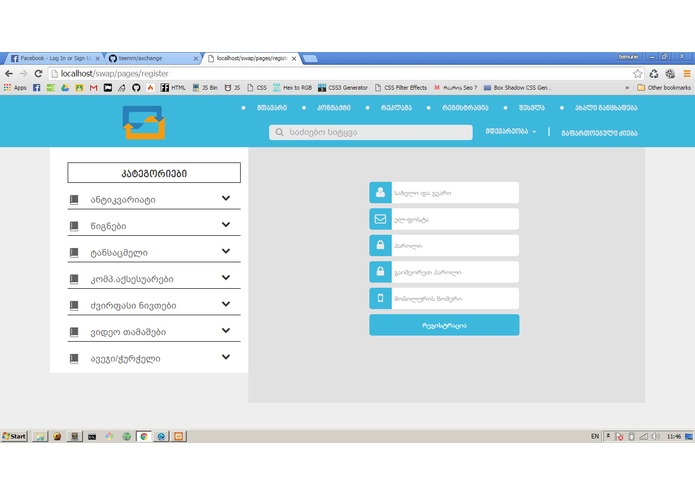
Task: Click the recycle-arrows extension icon in toolbar
Action: click(654, 74)
